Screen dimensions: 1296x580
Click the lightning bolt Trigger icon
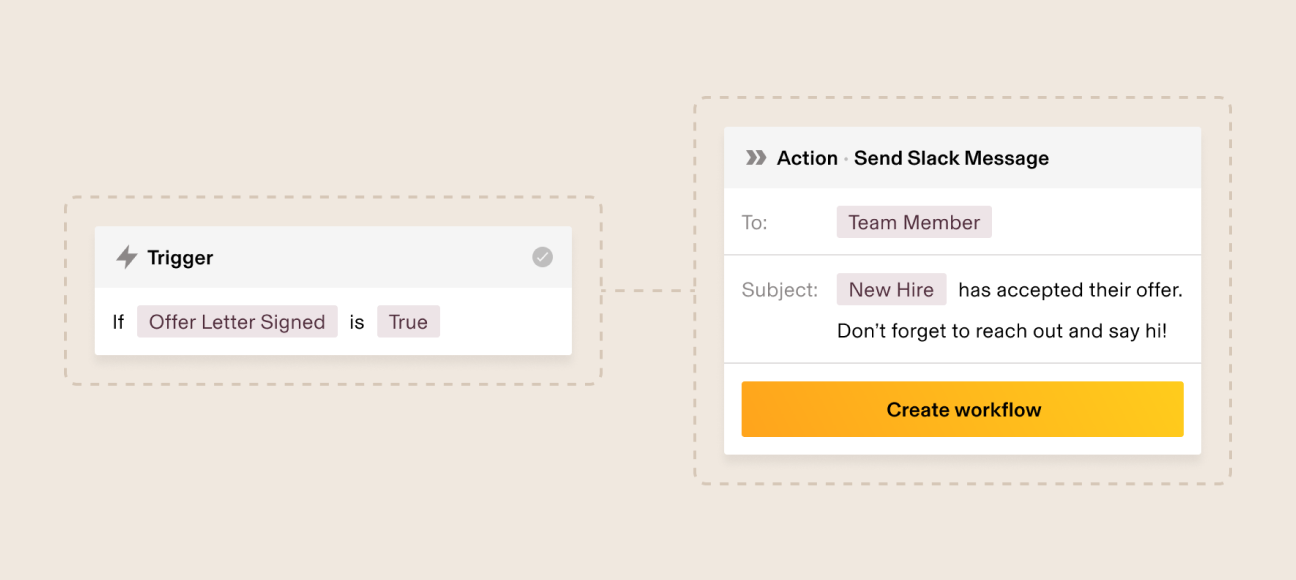[126, 258]
